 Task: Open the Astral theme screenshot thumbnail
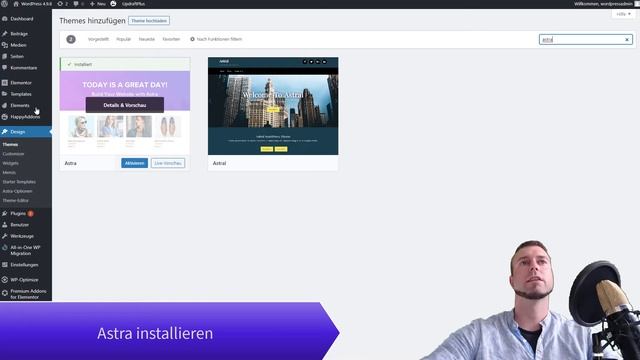coord(273,106)
